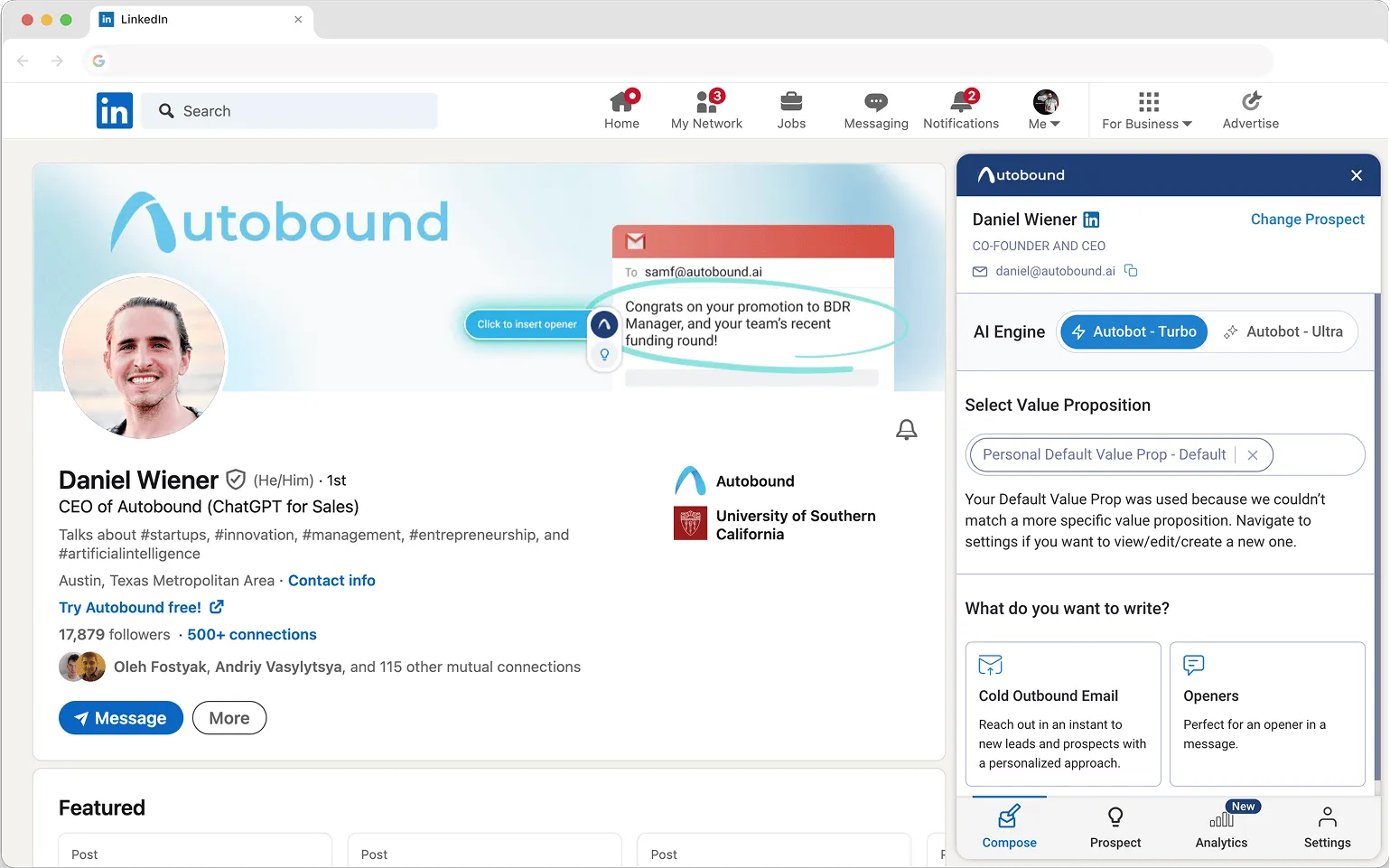Switch to the Settings tab
The image size is (1390, 868).
point(1328,827)
